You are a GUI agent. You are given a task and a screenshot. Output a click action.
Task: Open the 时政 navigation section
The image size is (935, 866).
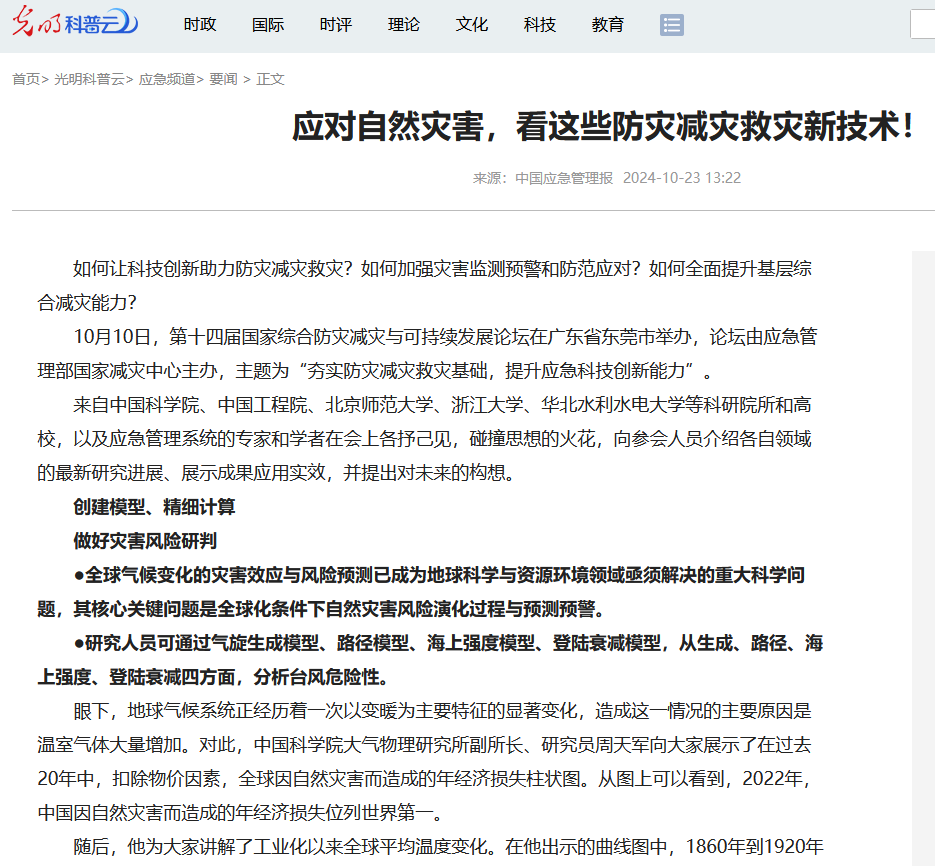point(200,25)
